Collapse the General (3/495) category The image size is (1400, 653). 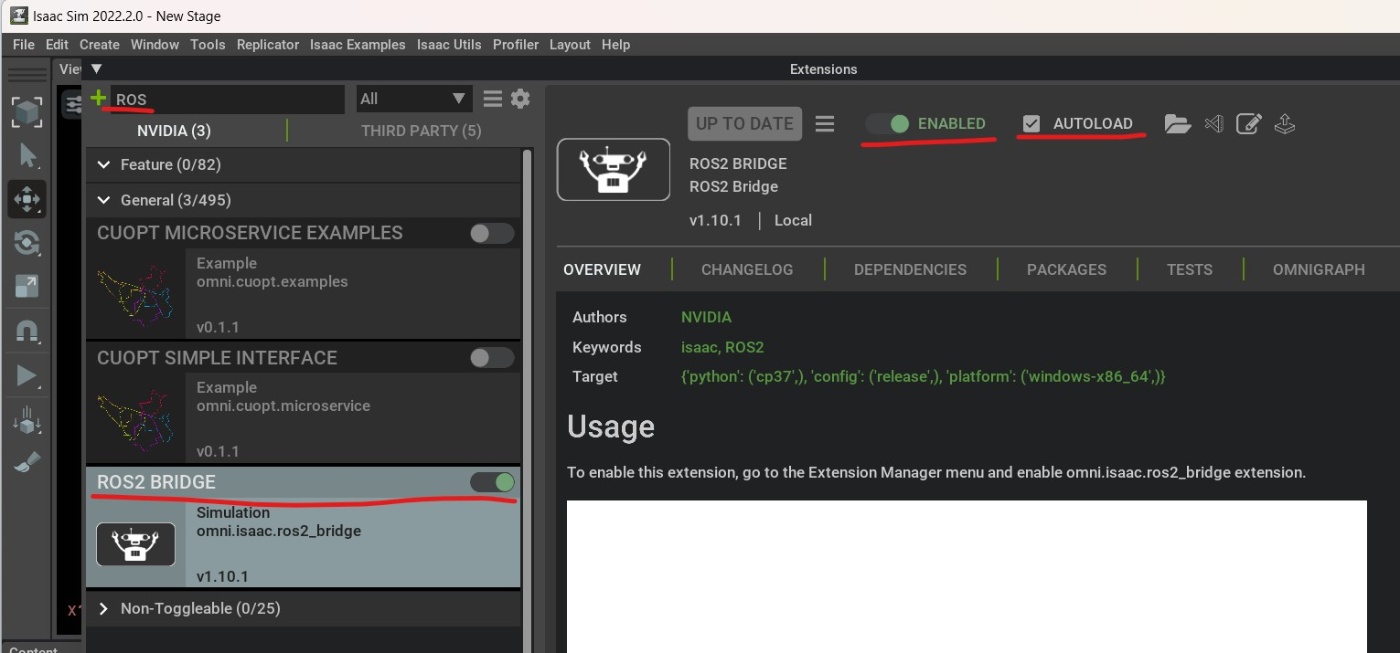click(x=103, y=200)
